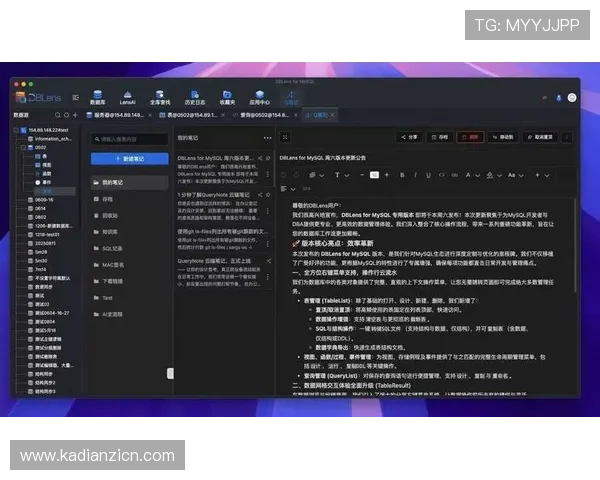Click the refresh icon in the 数据源 header

(x=66, y=115)
